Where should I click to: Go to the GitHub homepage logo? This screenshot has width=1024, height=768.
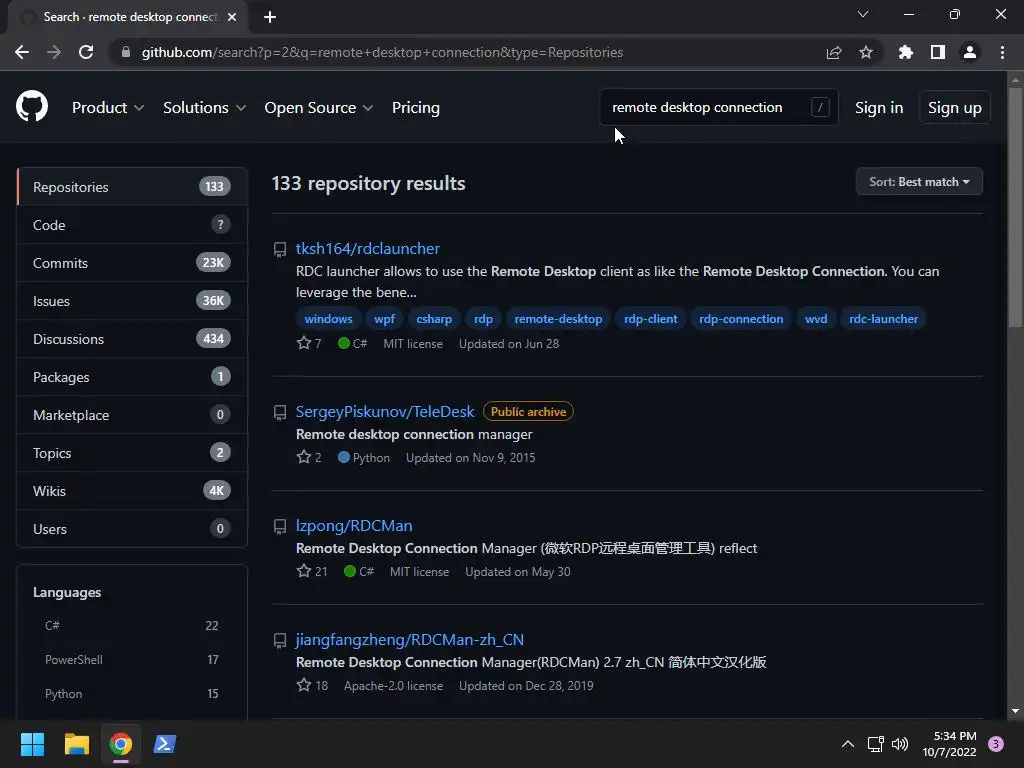click(x=32, y=106)
